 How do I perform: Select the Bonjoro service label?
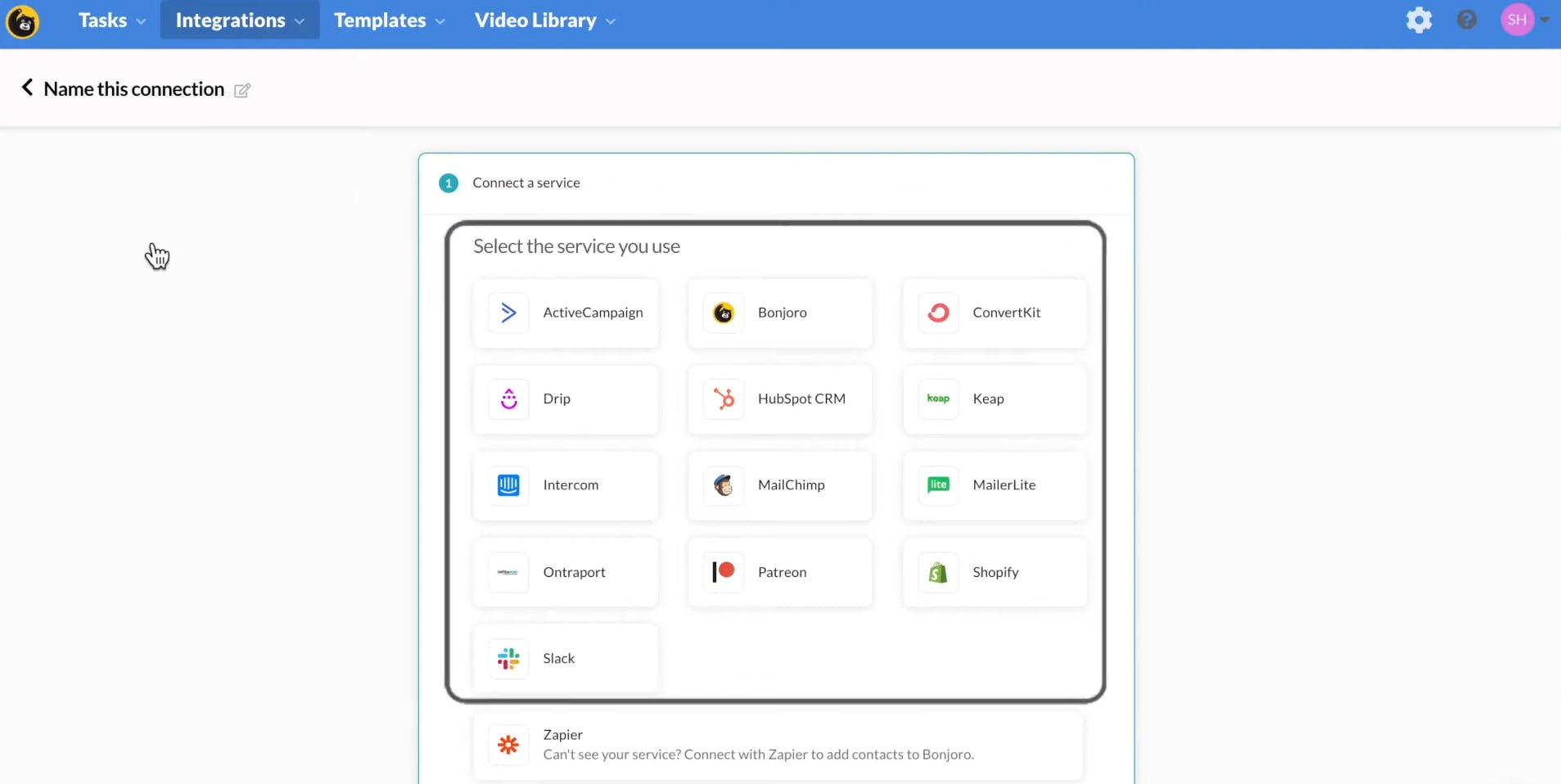(x=782, y=313)
